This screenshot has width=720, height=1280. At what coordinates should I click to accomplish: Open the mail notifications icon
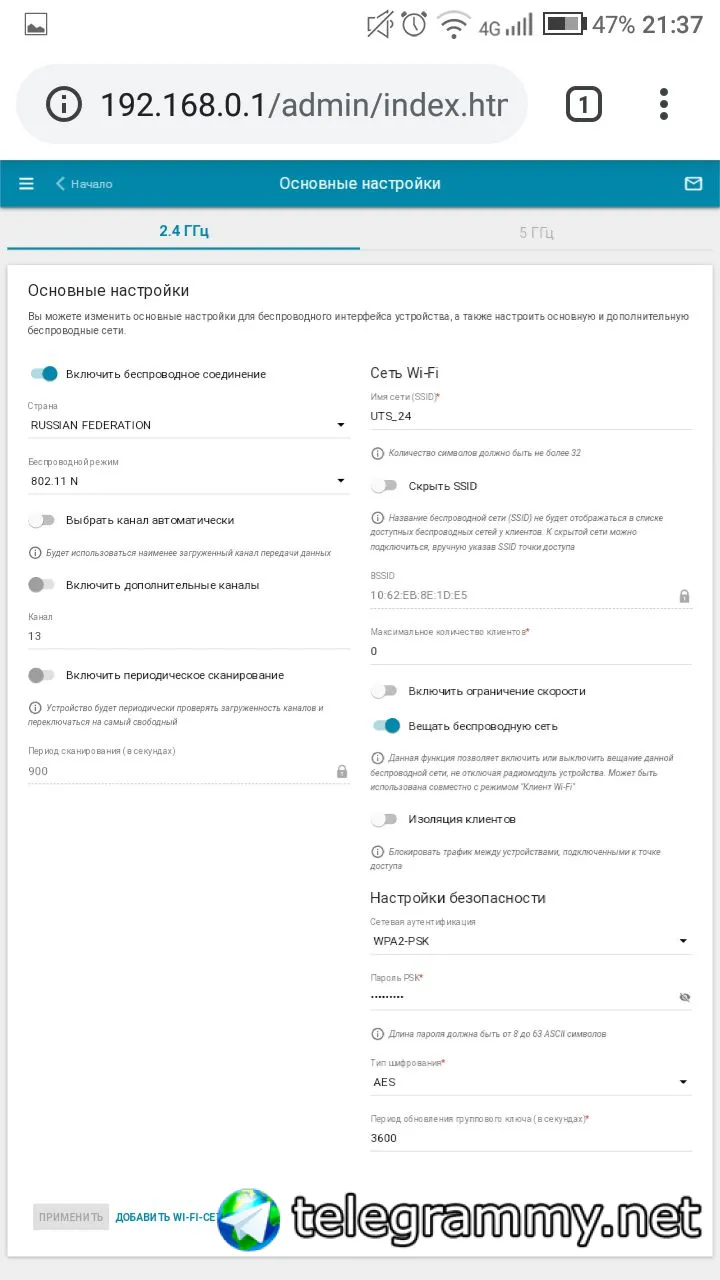pyautogui.click(x=693, y=184)
